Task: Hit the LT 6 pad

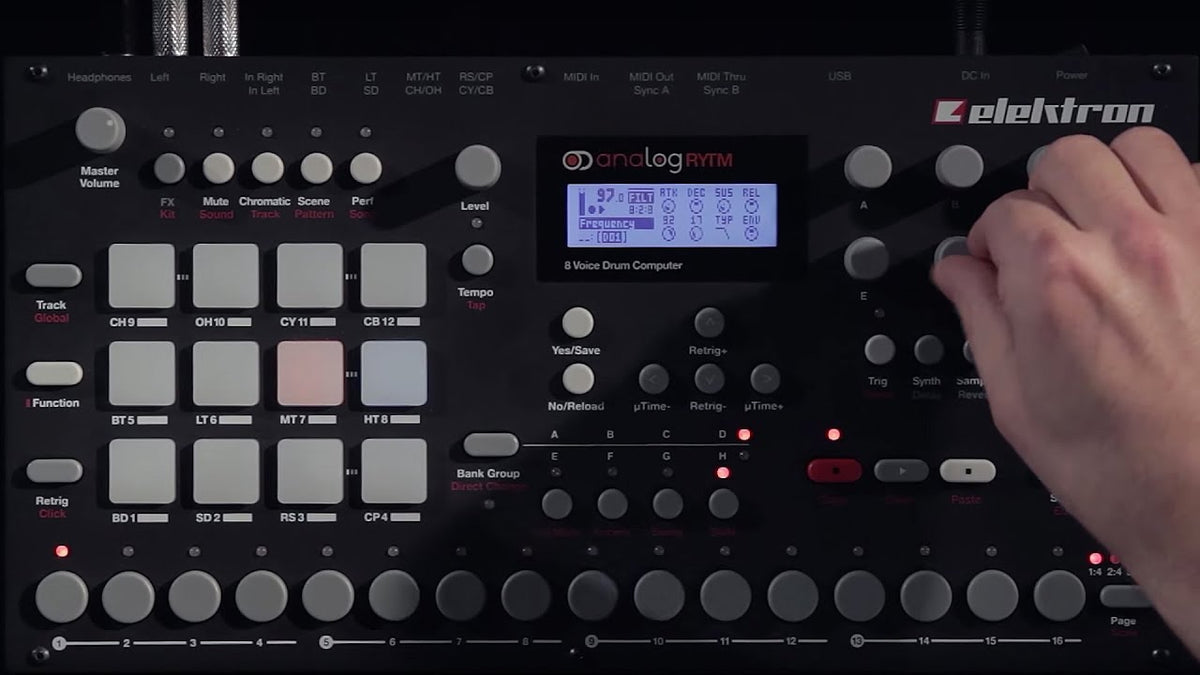Action: click(226, 374)
